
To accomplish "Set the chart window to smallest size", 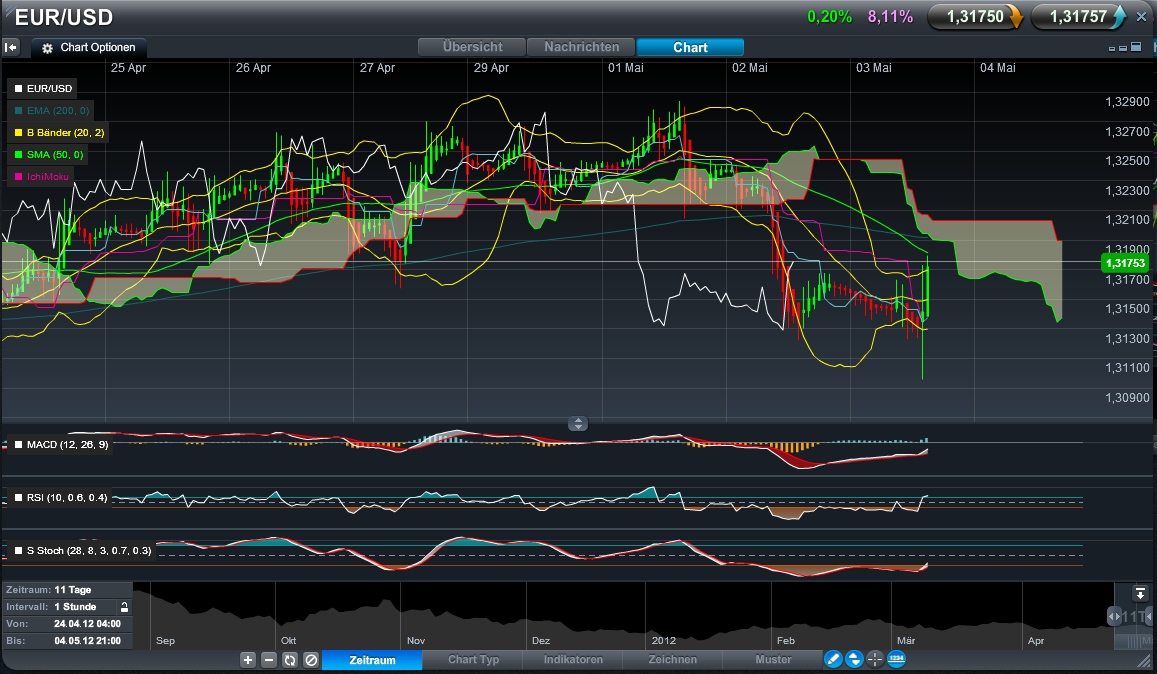I will coord(1112,49).
